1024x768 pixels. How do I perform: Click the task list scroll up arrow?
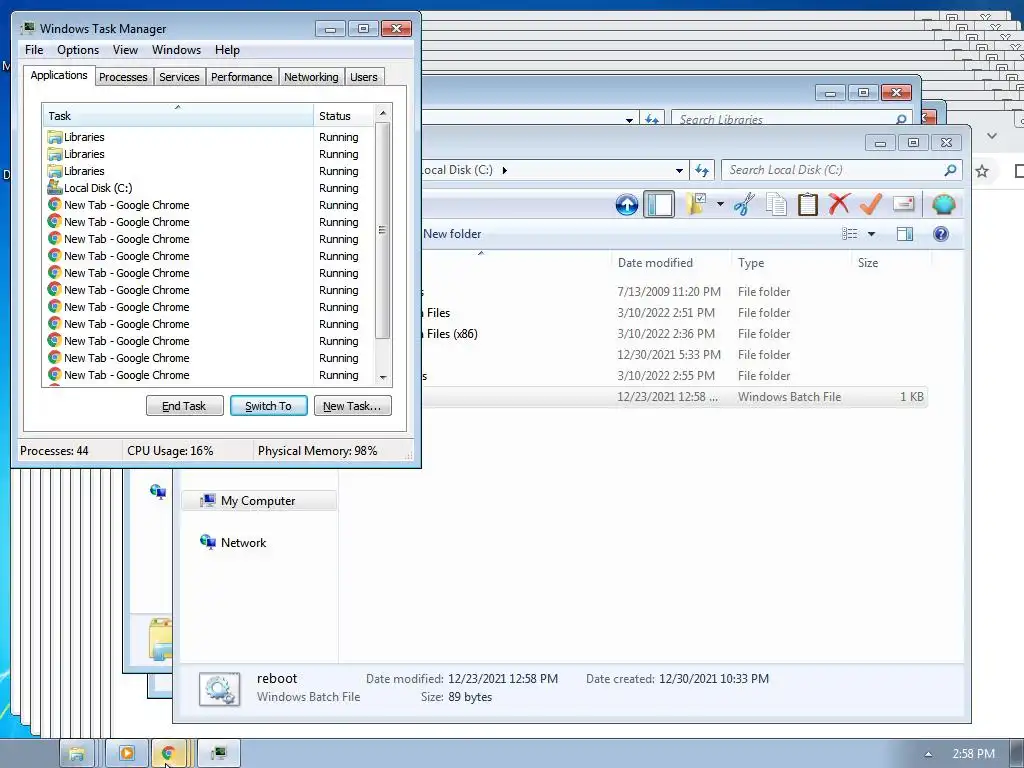[x=383, y=113]
